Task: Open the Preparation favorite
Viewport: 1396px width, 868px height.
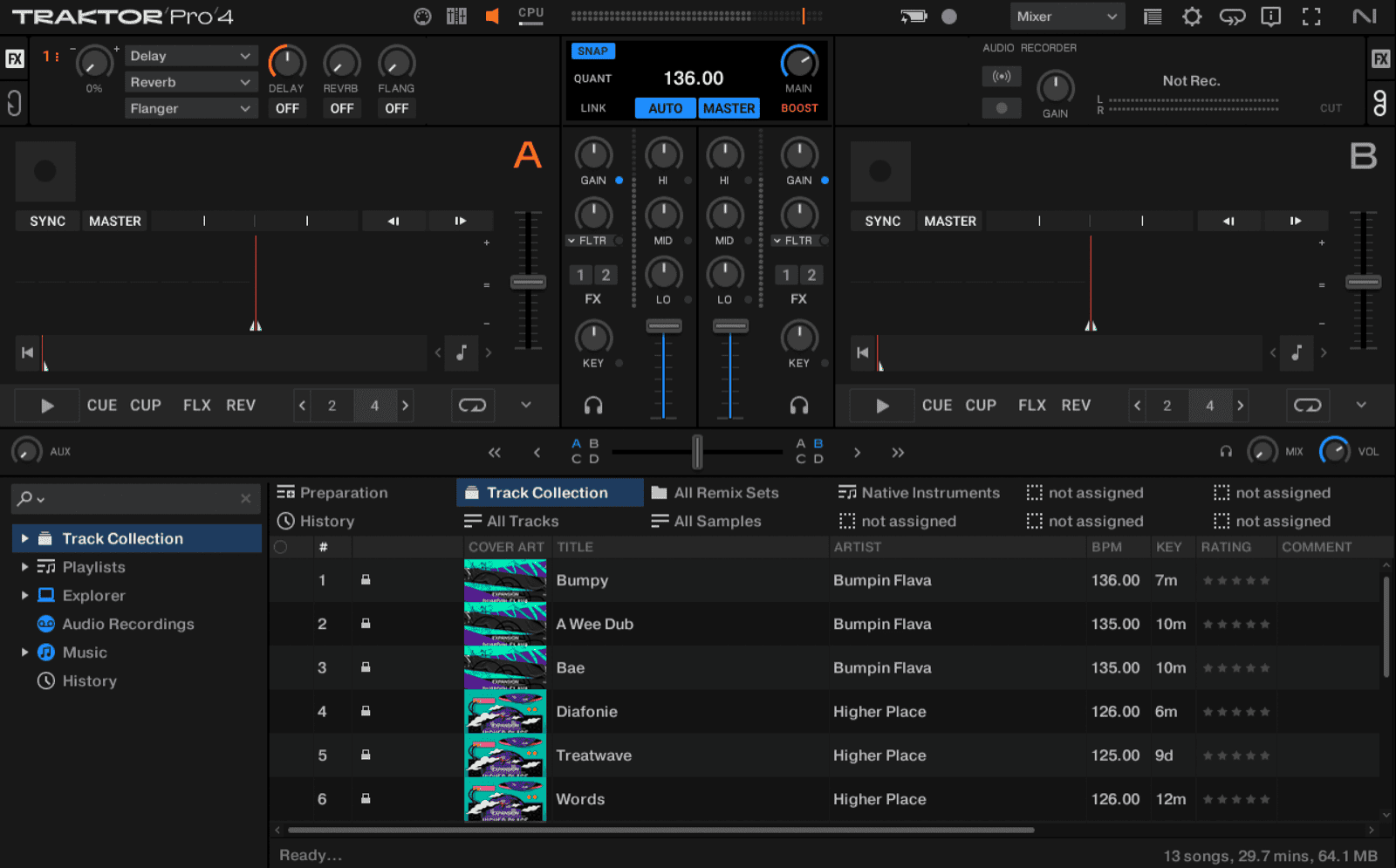Action: tap(332, 493)
